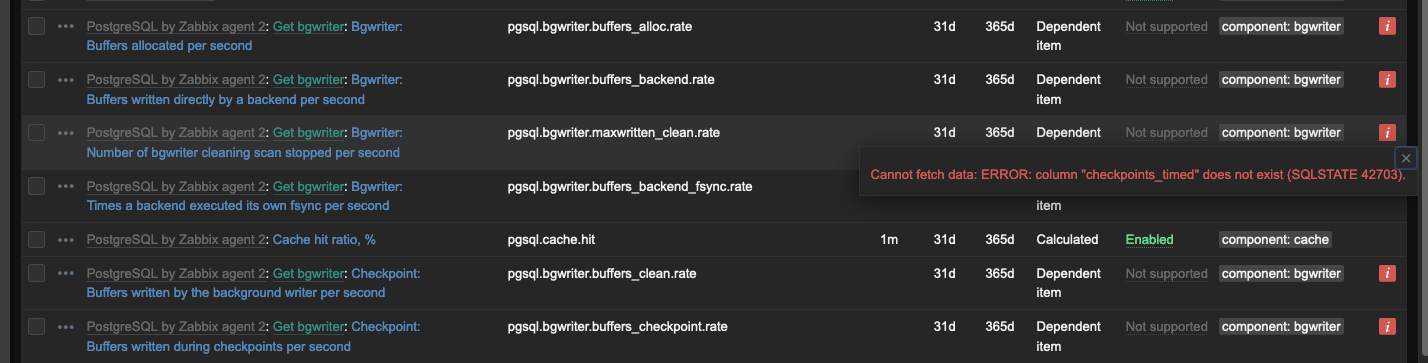The height and width of the screenshot is (363, 1428).
Task: Open three-dot menu for Cache hit ratio item
Action: (x=66, y=240)
